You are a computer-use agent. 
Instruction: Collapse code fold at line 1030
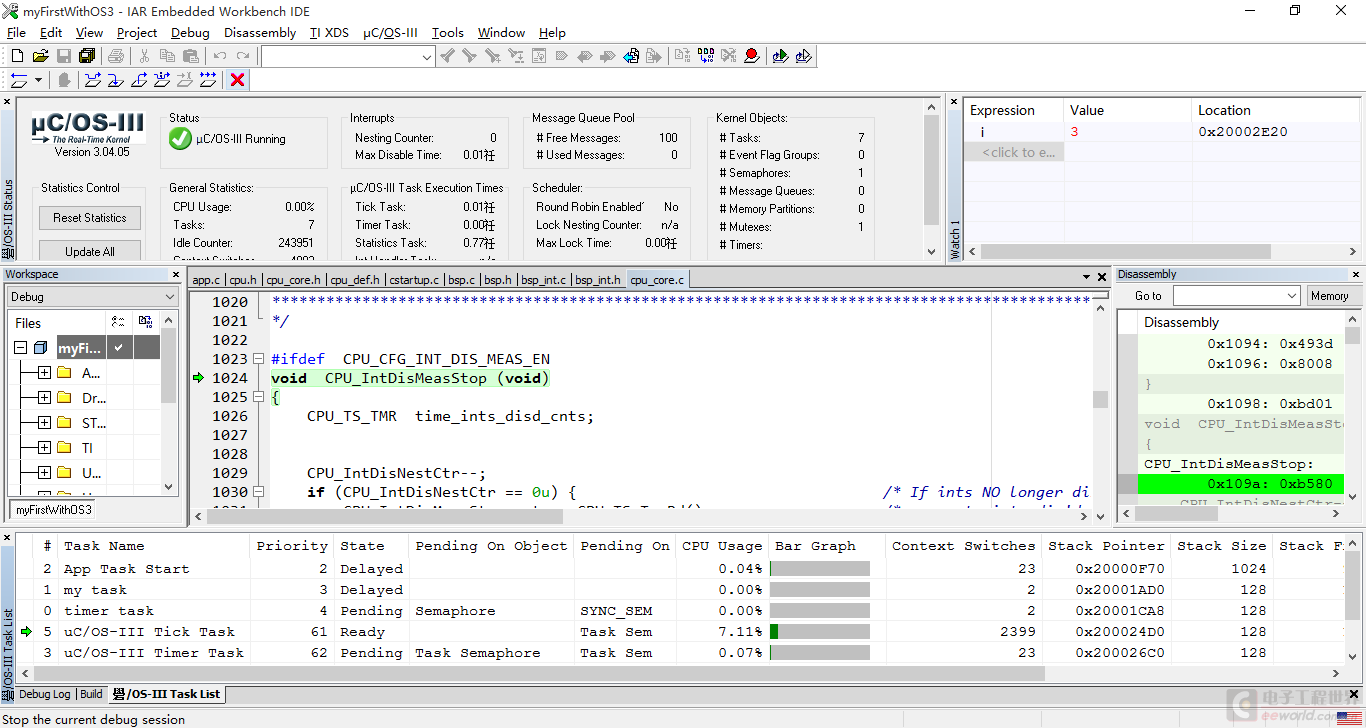point(258,492)
